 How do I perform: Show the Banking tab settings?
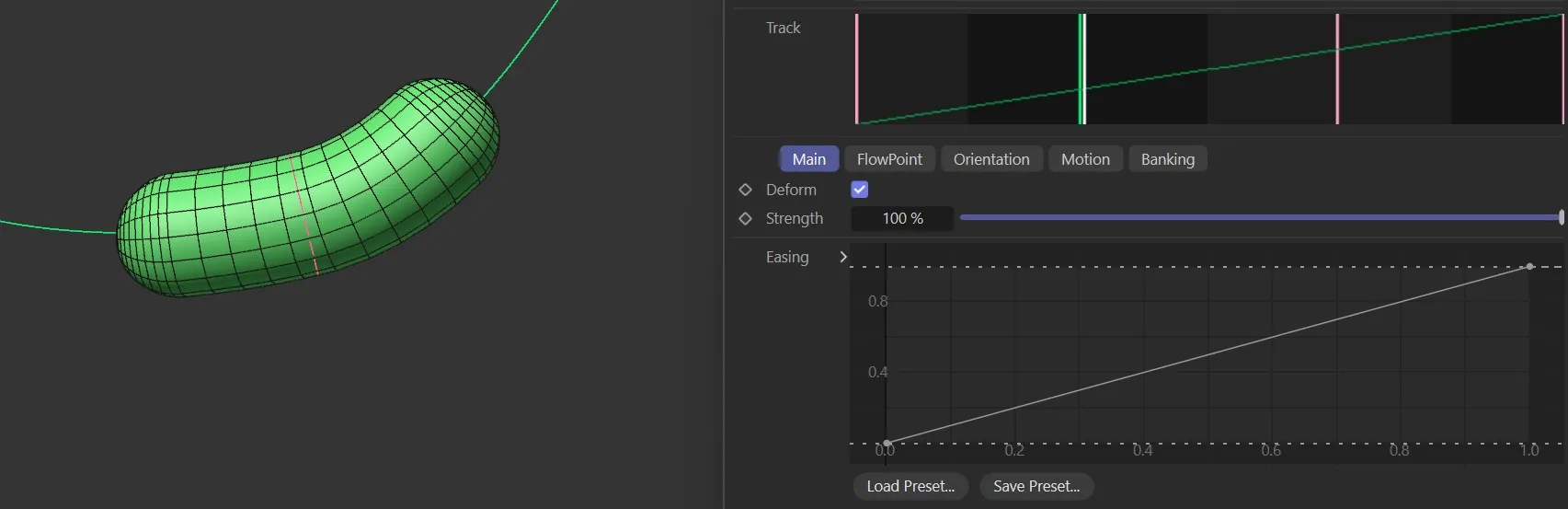(1167, 159)
